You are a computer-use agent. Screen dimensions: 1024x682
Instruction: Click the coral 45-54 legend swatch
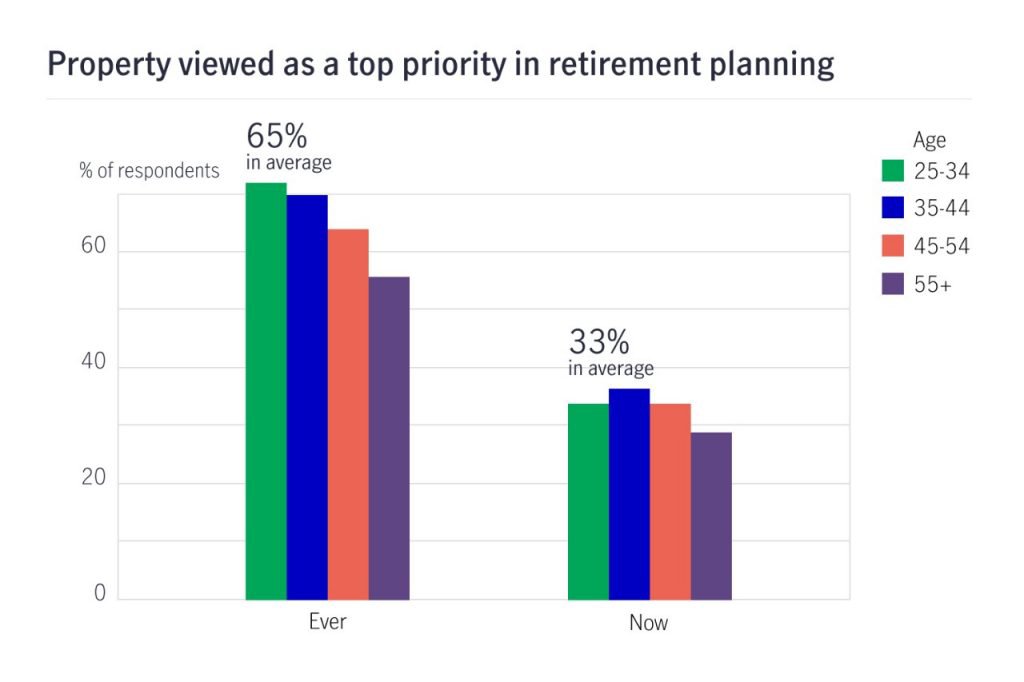[893, 246]
